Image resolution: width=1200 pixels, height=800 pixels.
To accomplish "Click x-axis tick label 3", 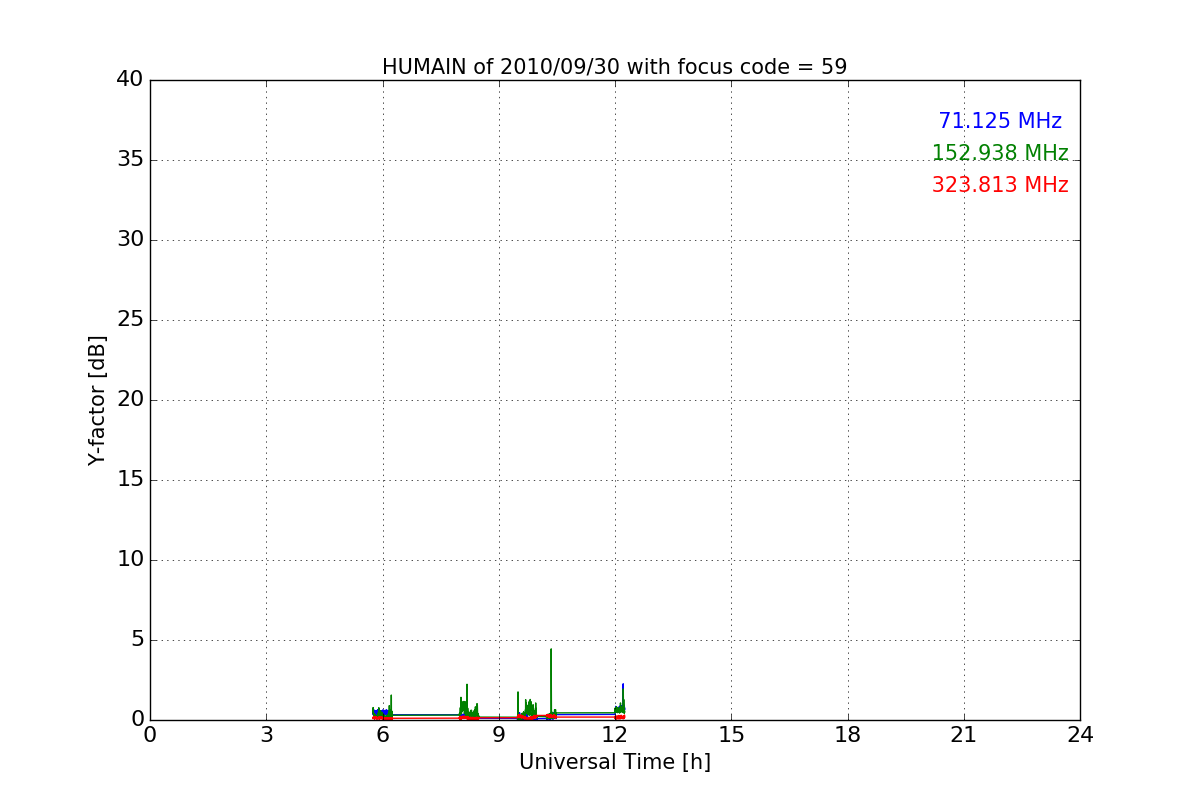I will [266, 735].
